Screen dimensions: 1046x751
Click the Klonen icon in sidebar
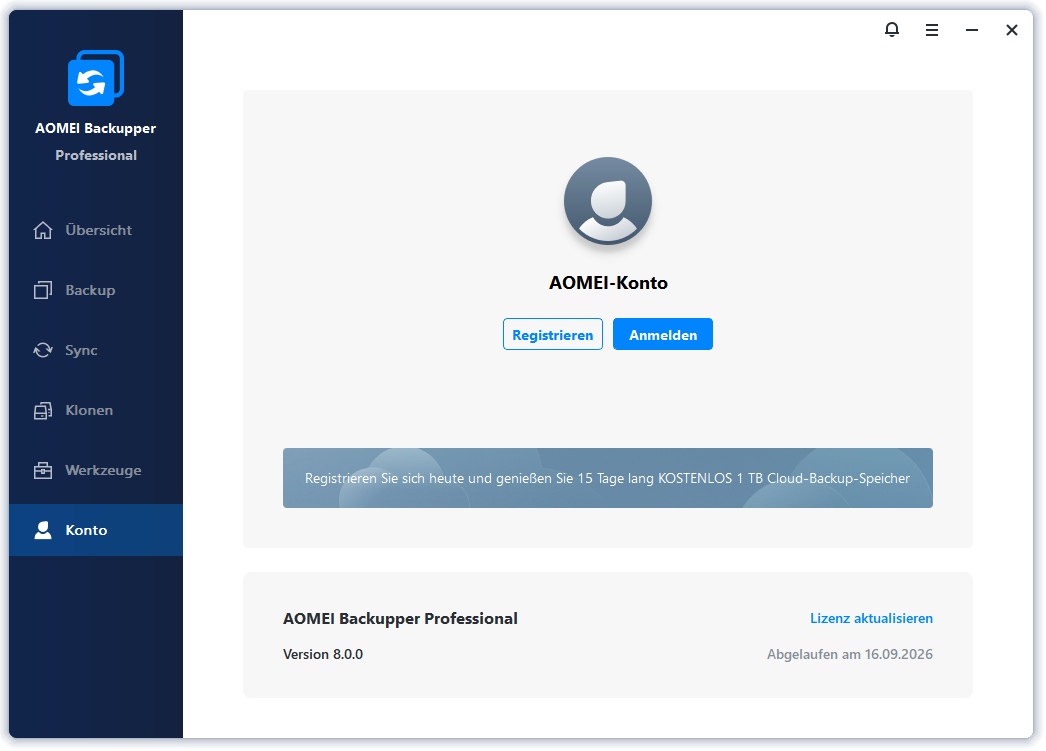tap(43, 410)
